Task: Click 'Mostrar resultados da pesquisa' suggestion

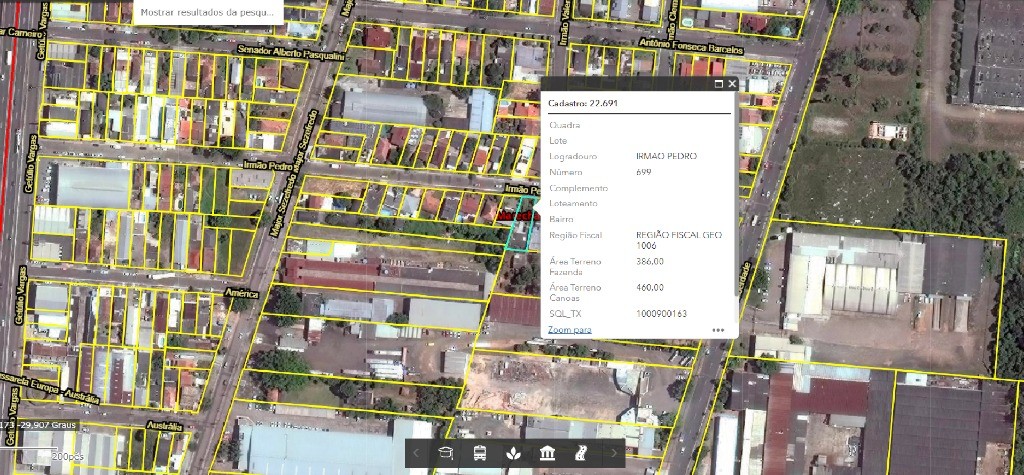Action: (x=207, y=13)
